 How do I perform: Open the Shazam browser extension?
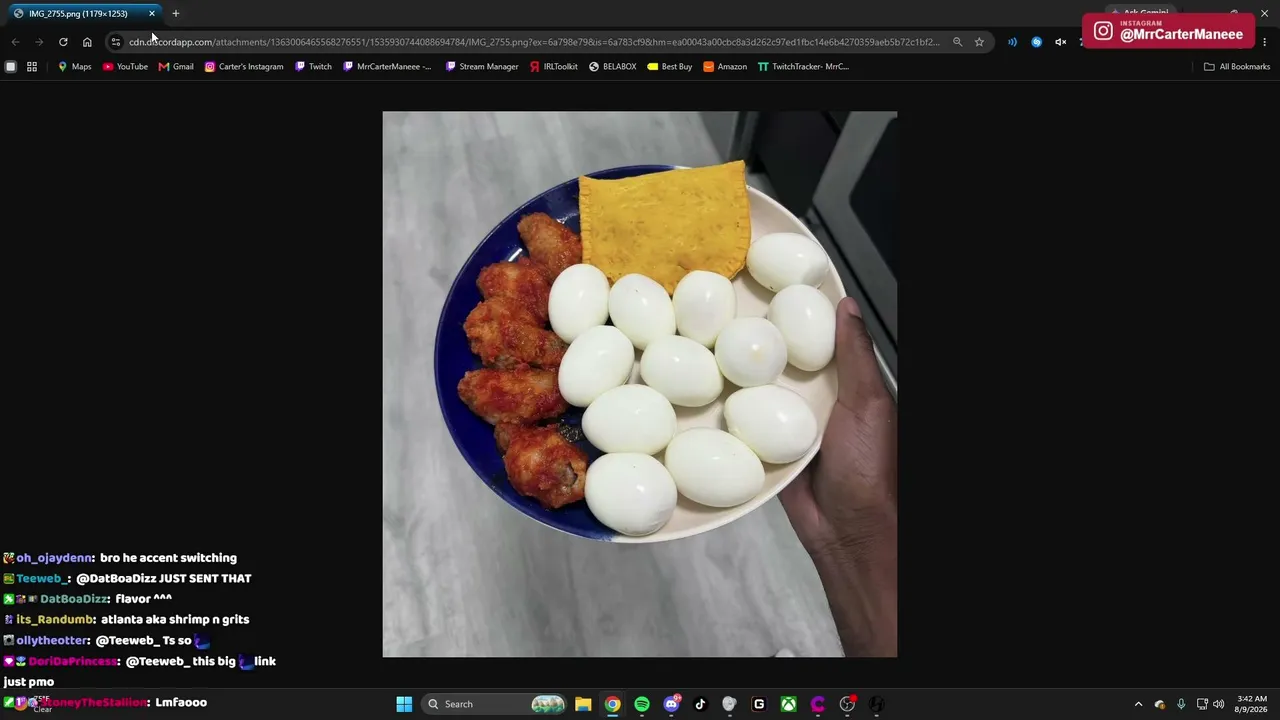(1036, 42)
